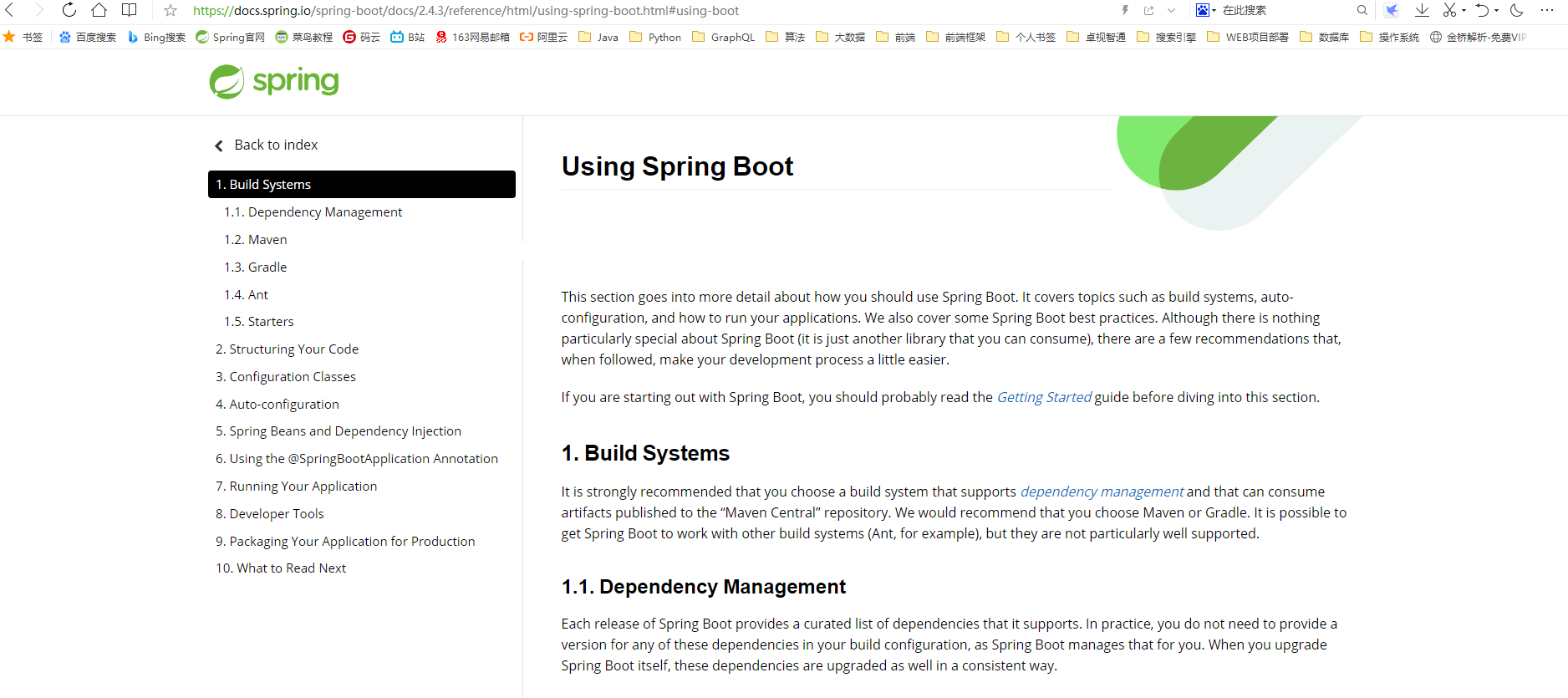
Task: Open 2. Structuring Your Code section
Action: (x=287, y=349)
